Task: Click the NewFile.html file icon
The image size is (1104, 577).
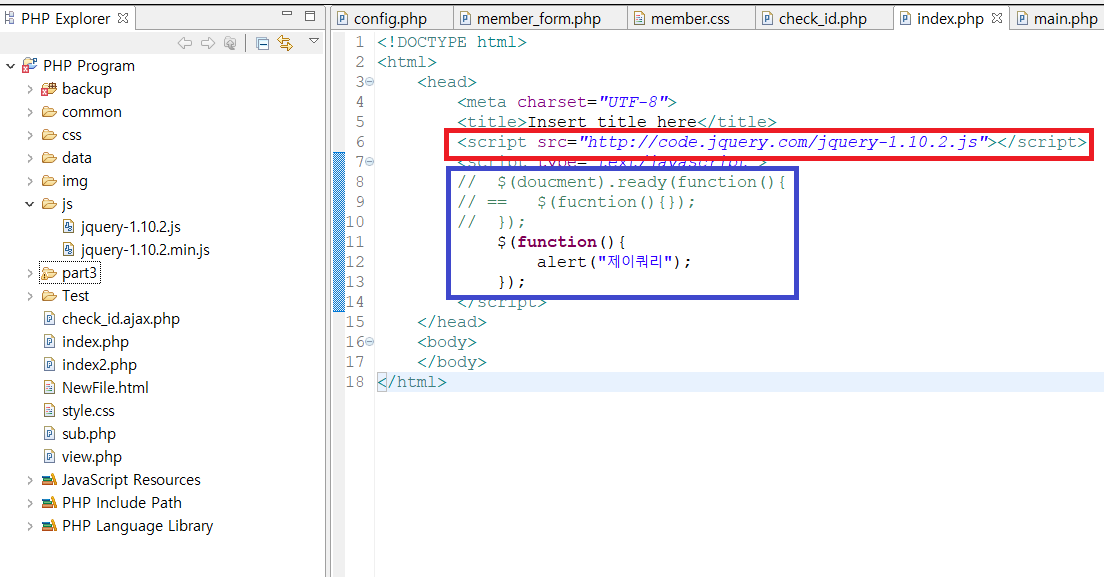Action: pyautogui.click(x=49, y=388)
